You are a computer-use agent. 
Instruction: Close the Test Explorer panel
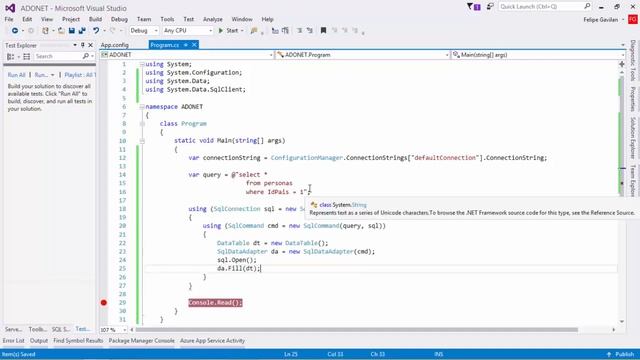91,45
